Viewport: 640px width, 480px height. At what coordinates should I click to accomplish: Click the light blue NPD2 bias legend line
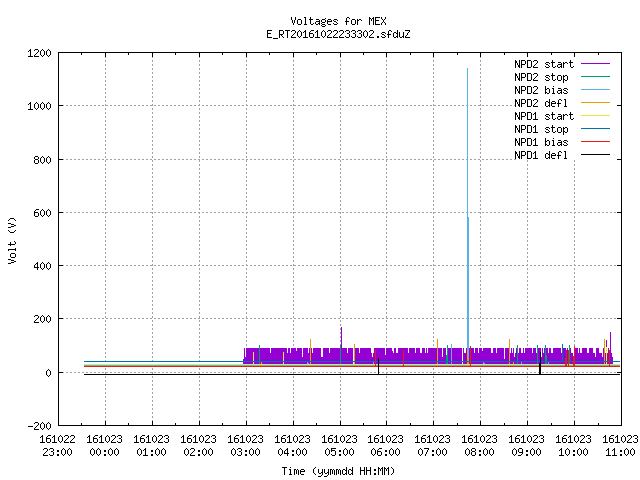click(596, 89)
